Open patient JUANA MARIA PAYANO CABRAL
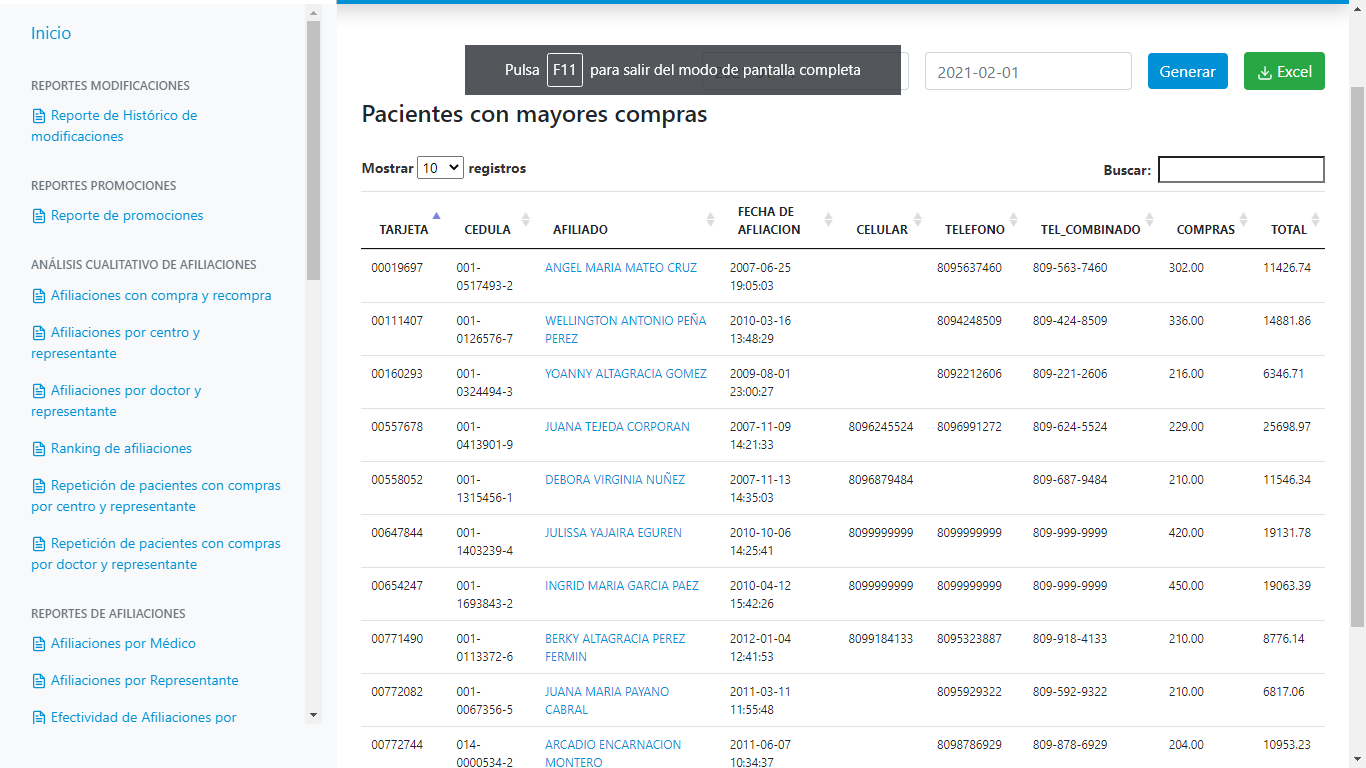Screen dimensions: 1366x768 [607, 701]
